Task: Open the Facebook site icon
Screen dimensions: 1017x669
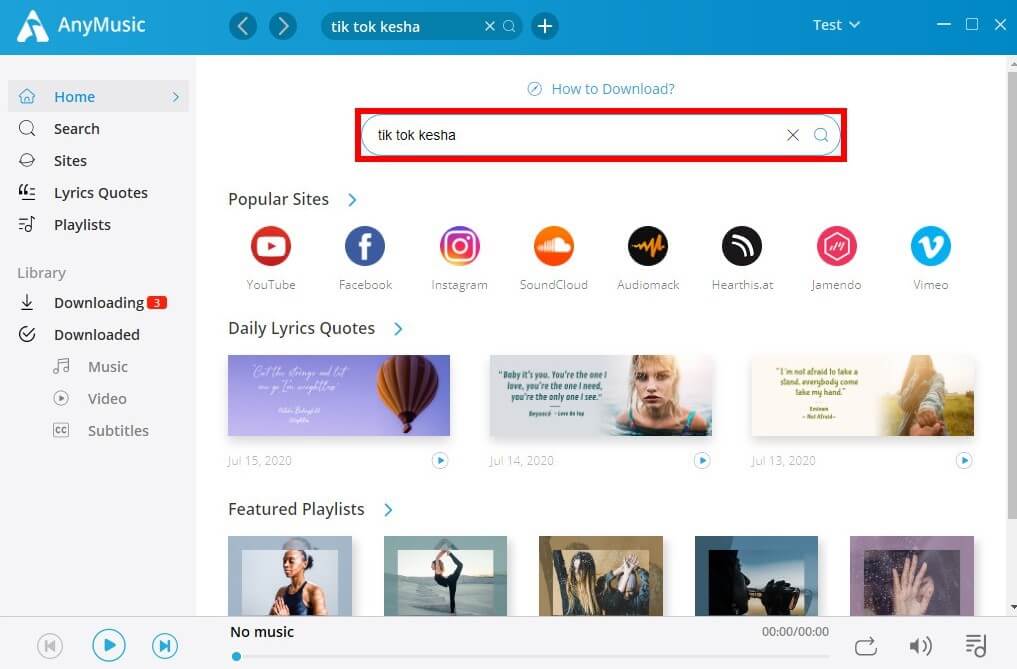Action: coord(365,247)
